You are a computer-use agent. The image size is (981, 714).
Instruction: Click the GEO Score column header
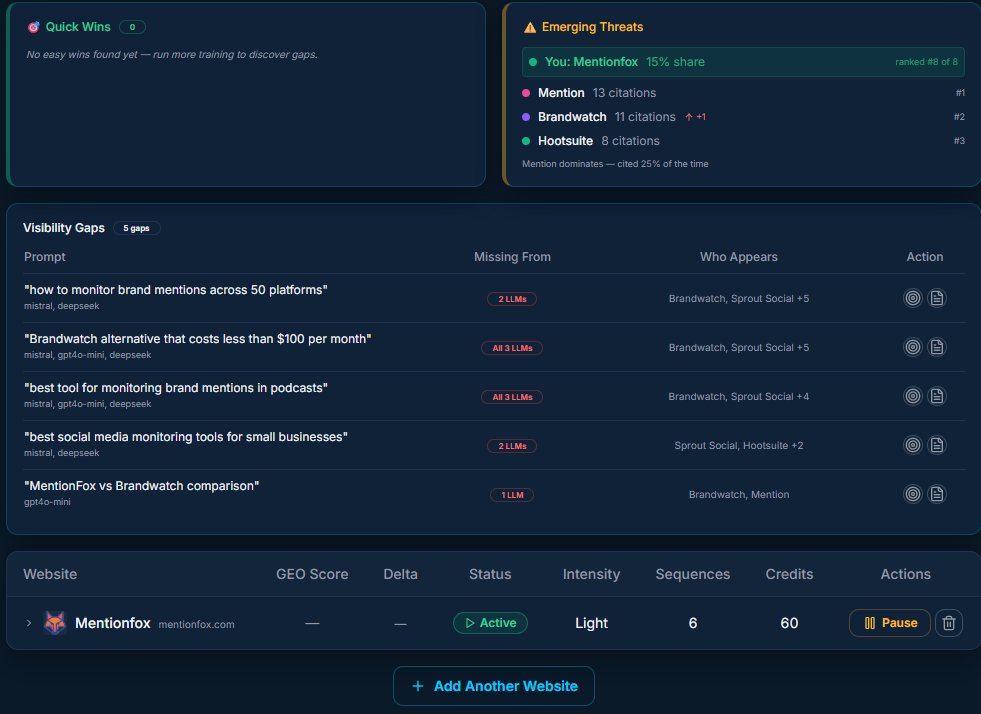pyautogui.click(x=312, y=574)
